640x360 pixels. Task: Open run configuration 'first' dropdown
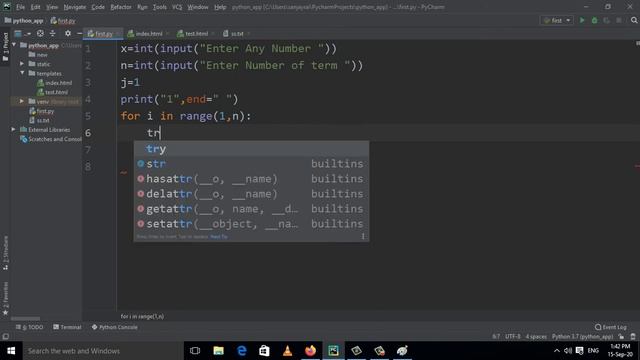point(557,20)
